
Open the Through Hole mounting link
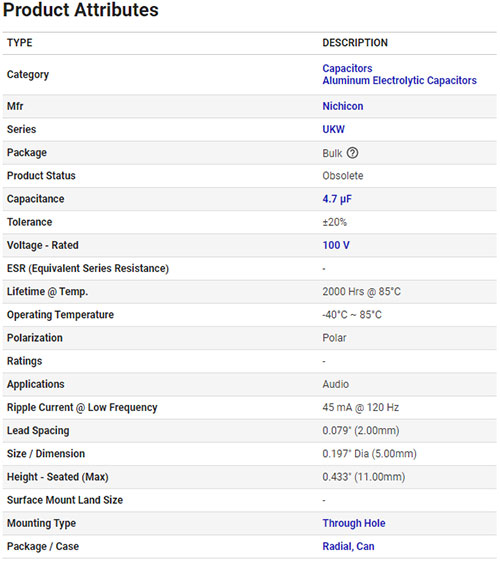pyautogui.click(x=354, y=523)
